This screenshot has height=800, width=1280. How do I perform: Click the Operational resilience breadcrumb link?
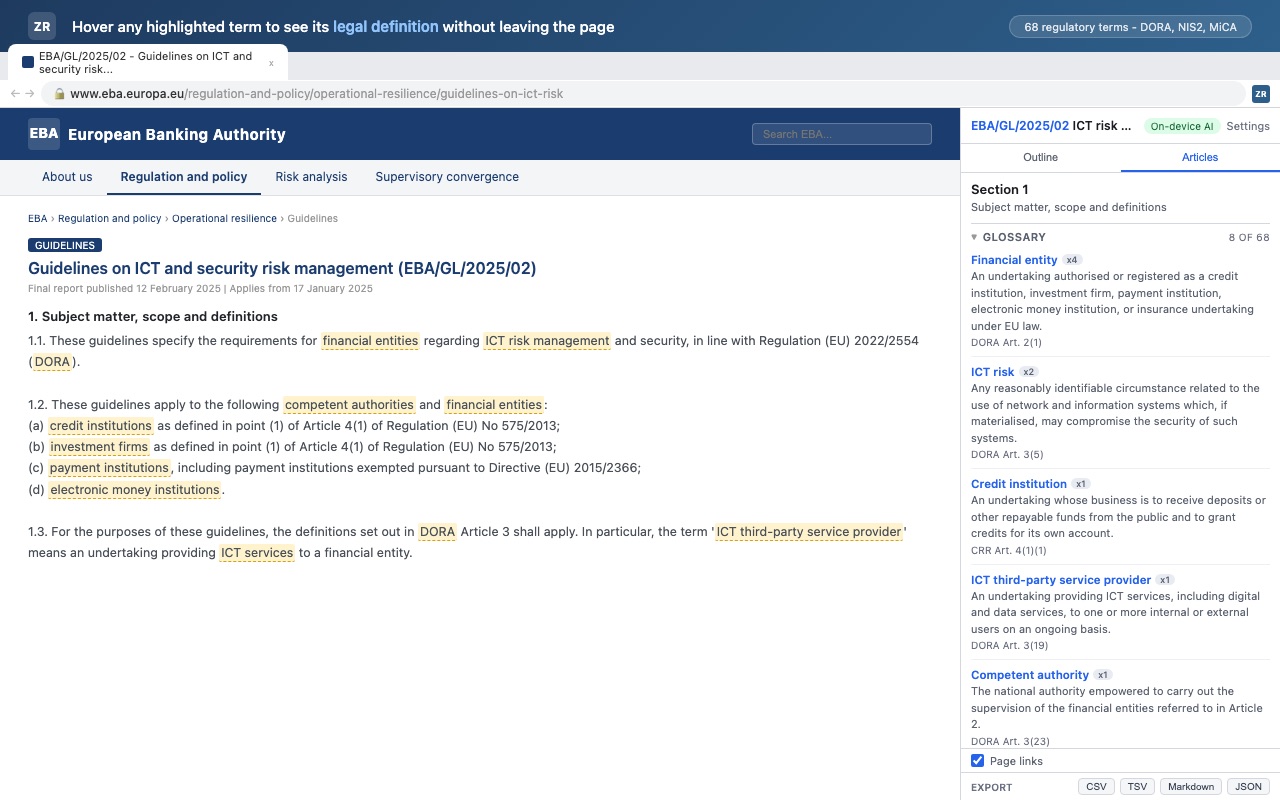224,218
